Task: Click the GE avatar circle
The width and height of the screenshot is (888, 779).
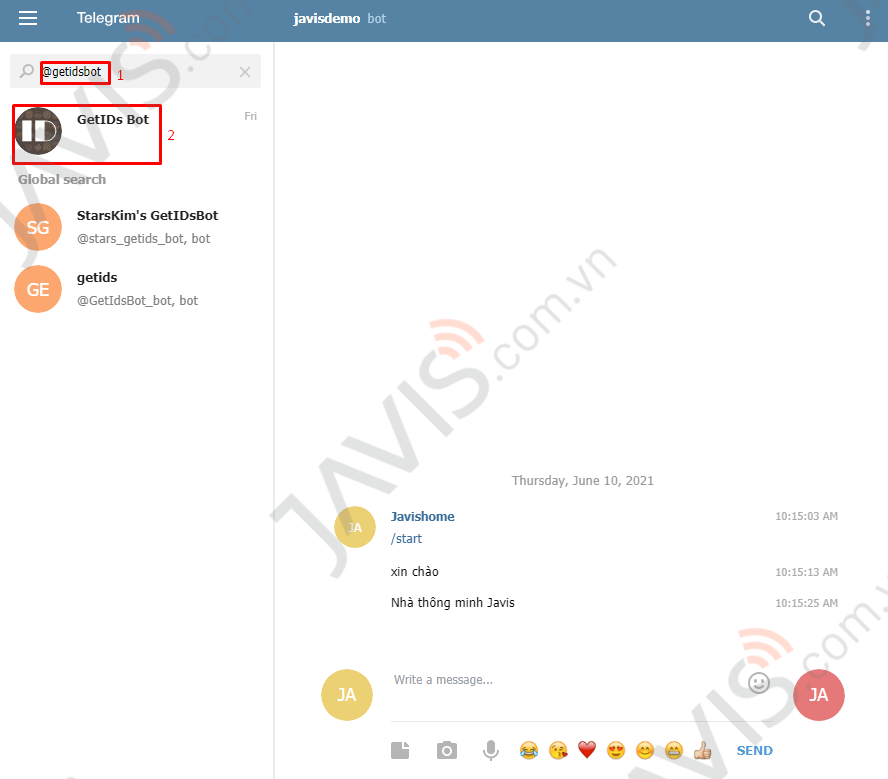Action: coord(38,289)
